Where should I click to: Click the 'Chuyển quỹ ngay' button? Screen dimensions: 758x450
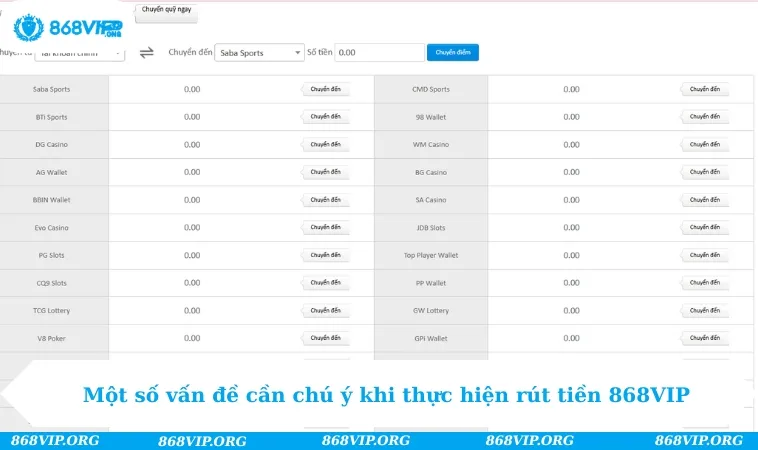click(x=165, y=10)
